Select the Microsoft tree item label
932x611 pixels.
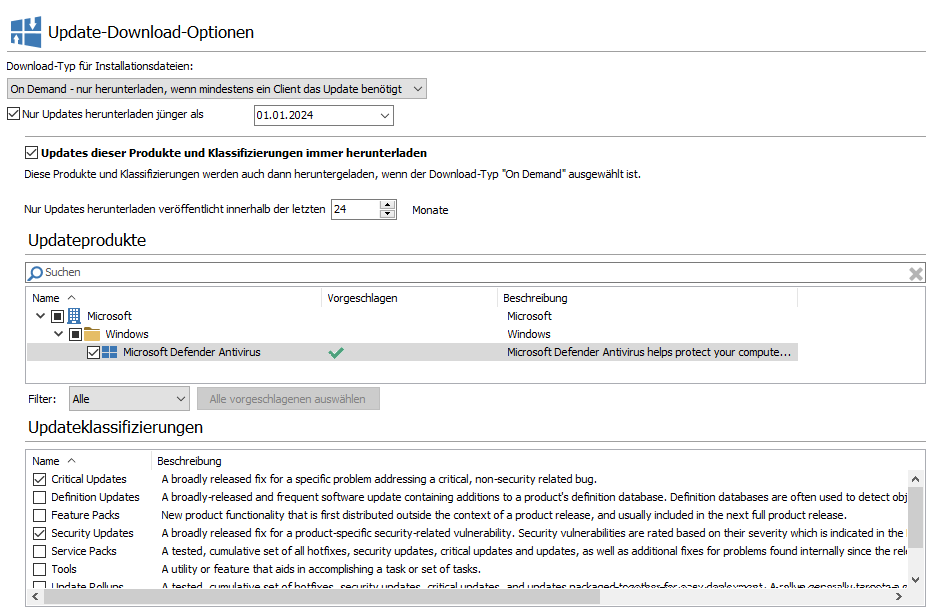point(109,316)
